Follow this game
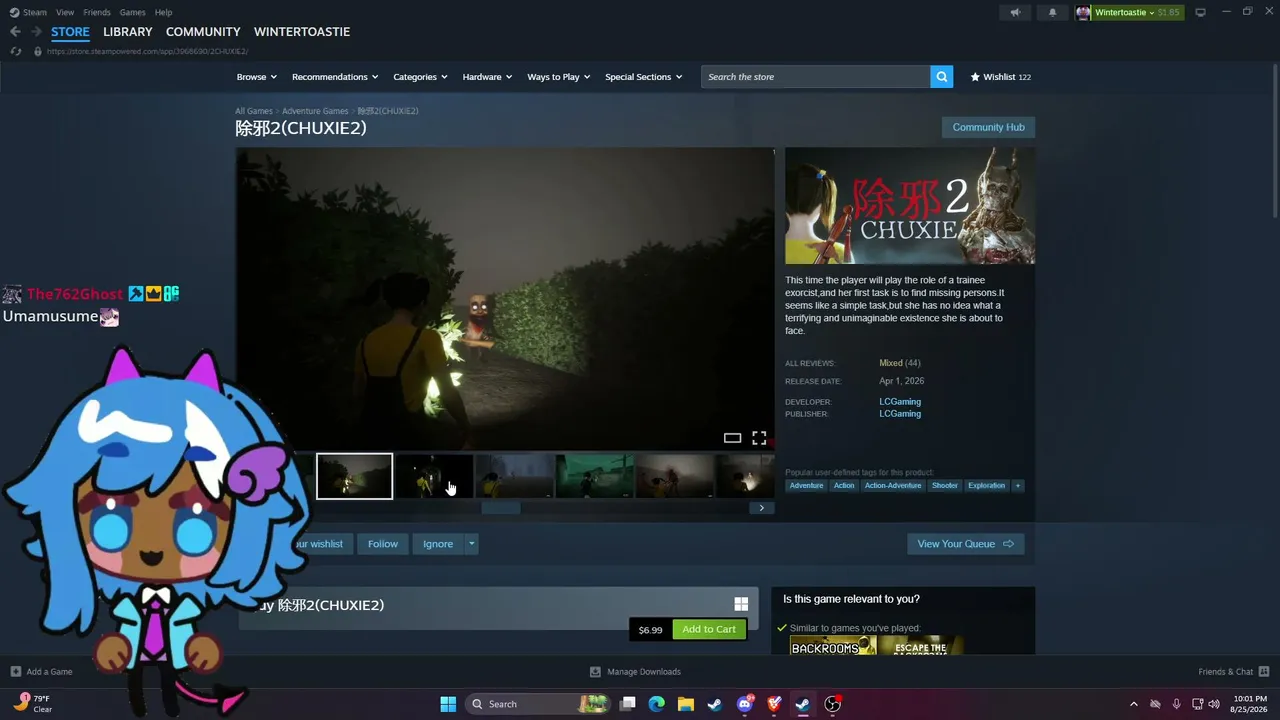The image size is (1280, 720). (x=383, y=544)
